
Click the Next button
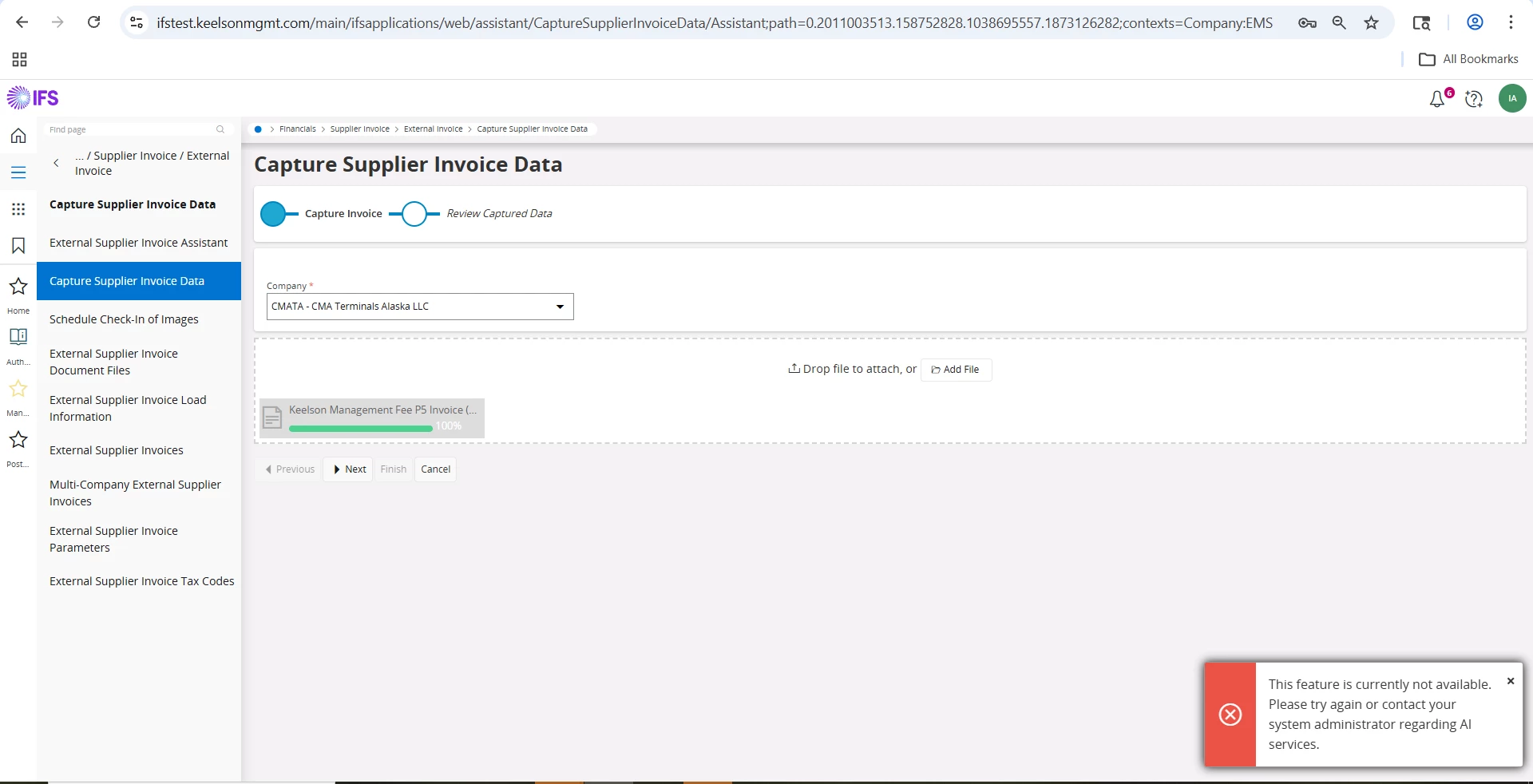click(x=349, y=469)
